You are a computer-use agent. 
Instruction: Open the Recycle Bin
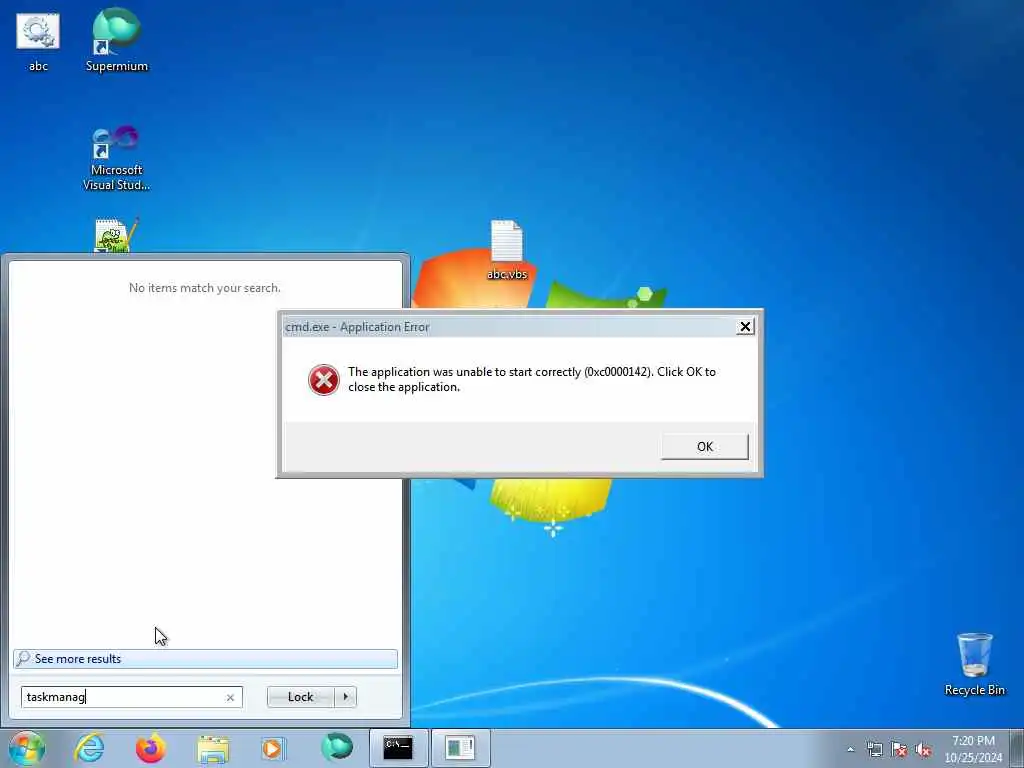[974, 664]
